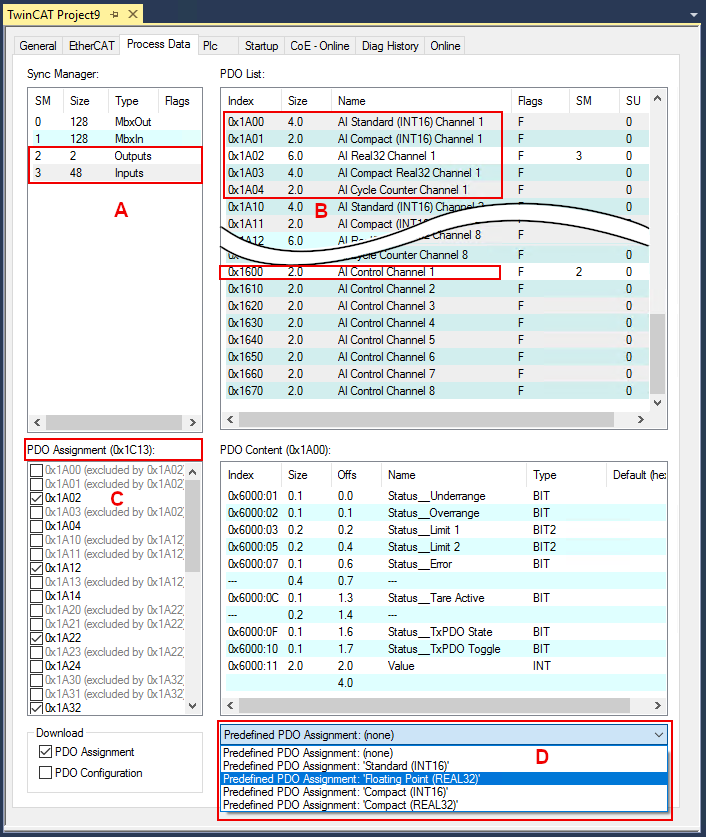Screen dimensions: 706x837
Task: Select Sync Manager row MbxOut
Action: tap(115, 122)
